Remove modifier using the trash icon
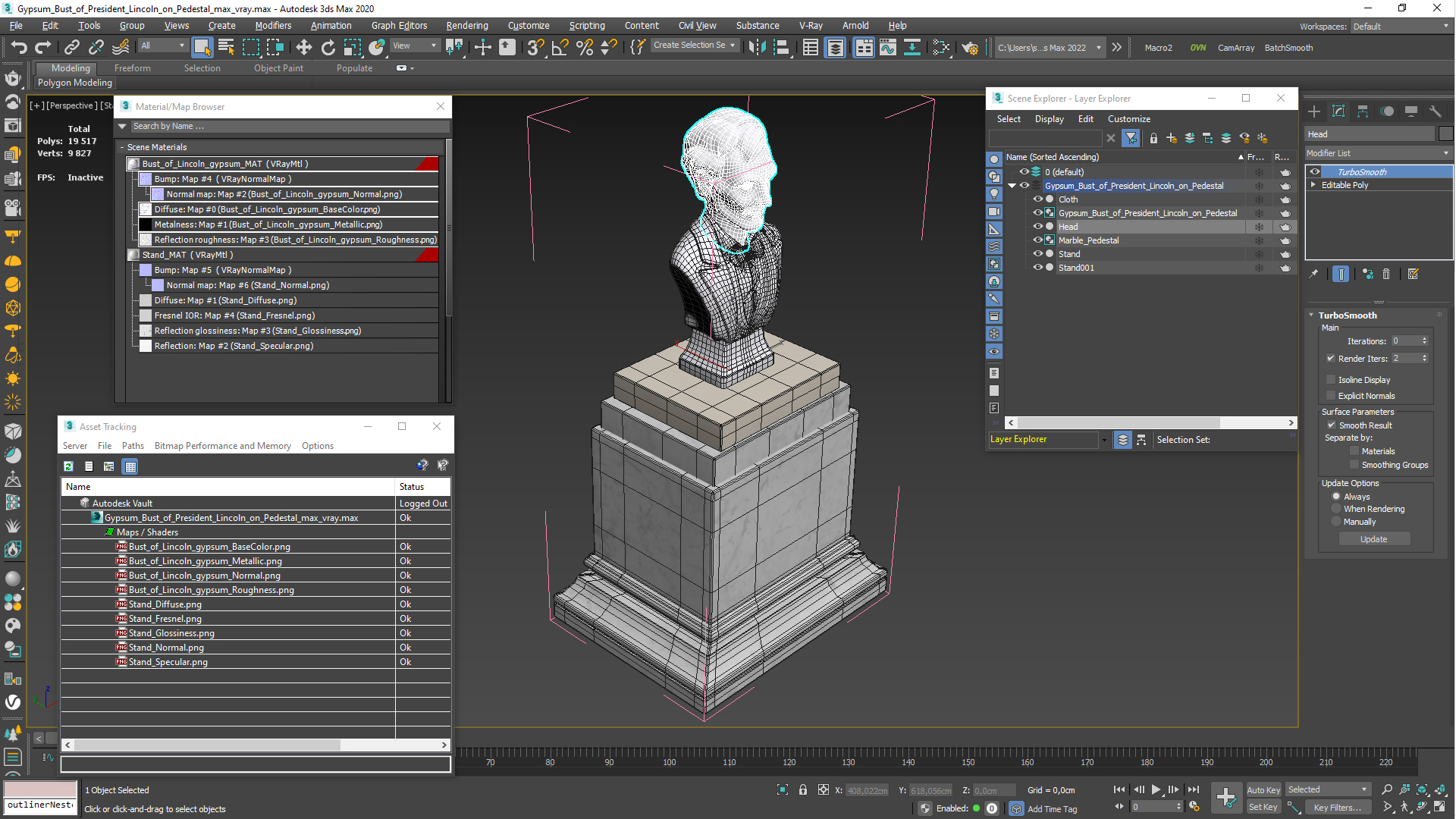The image size is (1456, 819). click(x=1386, y=275)
